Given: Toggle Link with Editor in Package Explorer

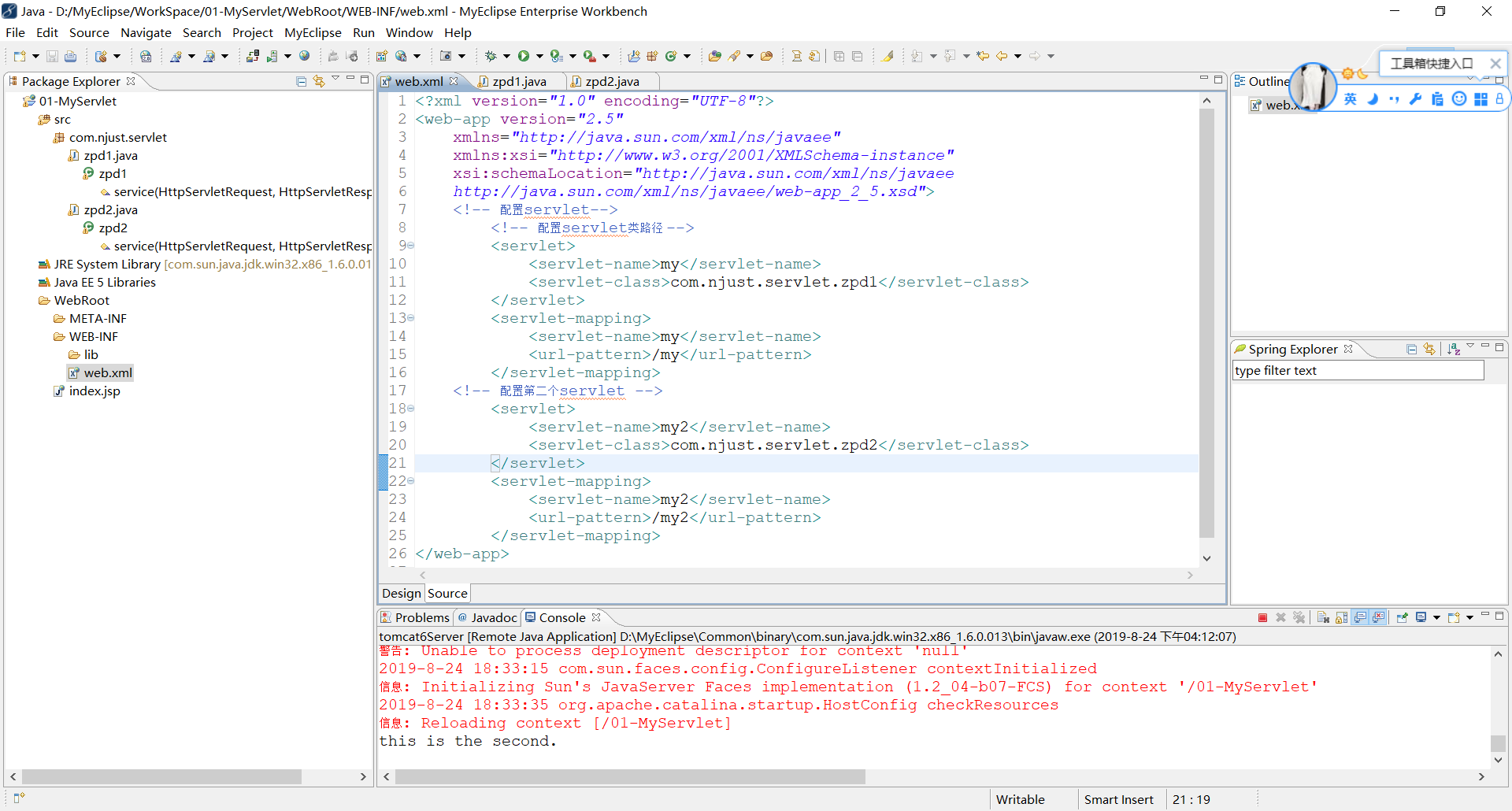Looking at the screenshot, I should (x=318, y=81).
